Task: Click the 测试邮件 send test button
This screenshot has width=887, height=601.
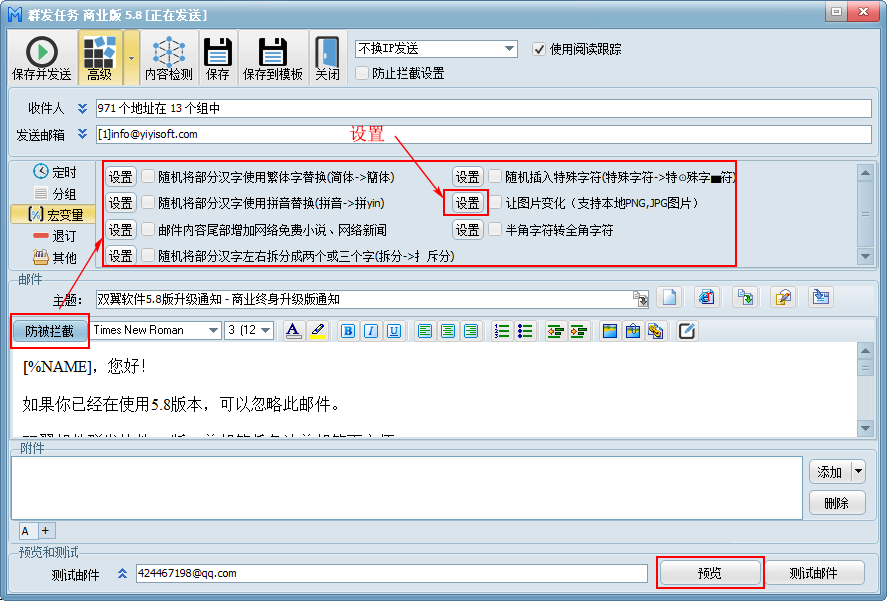Action: click(x=813, y=573)
